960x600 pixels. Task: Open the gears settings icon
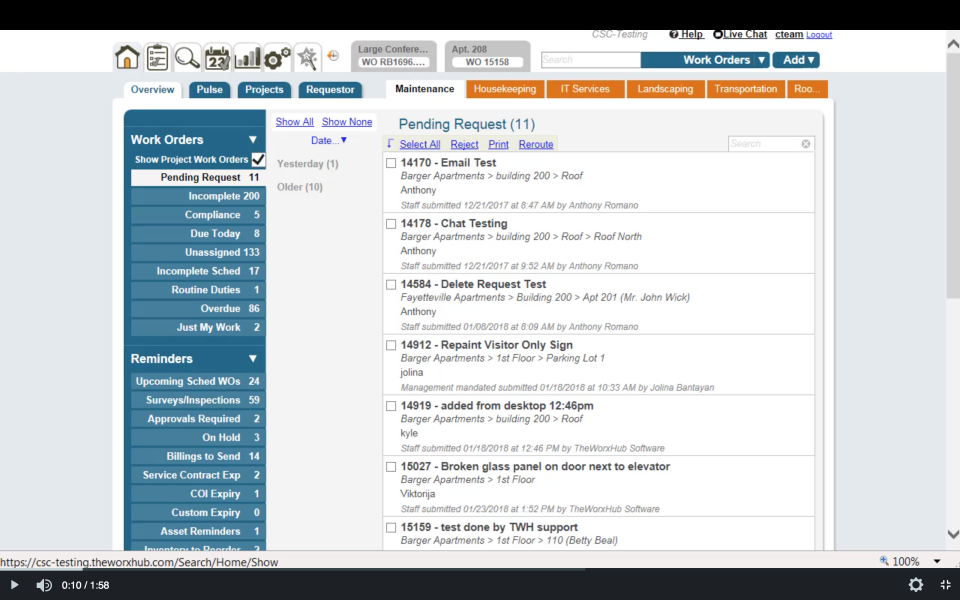(x=277, y=58)
